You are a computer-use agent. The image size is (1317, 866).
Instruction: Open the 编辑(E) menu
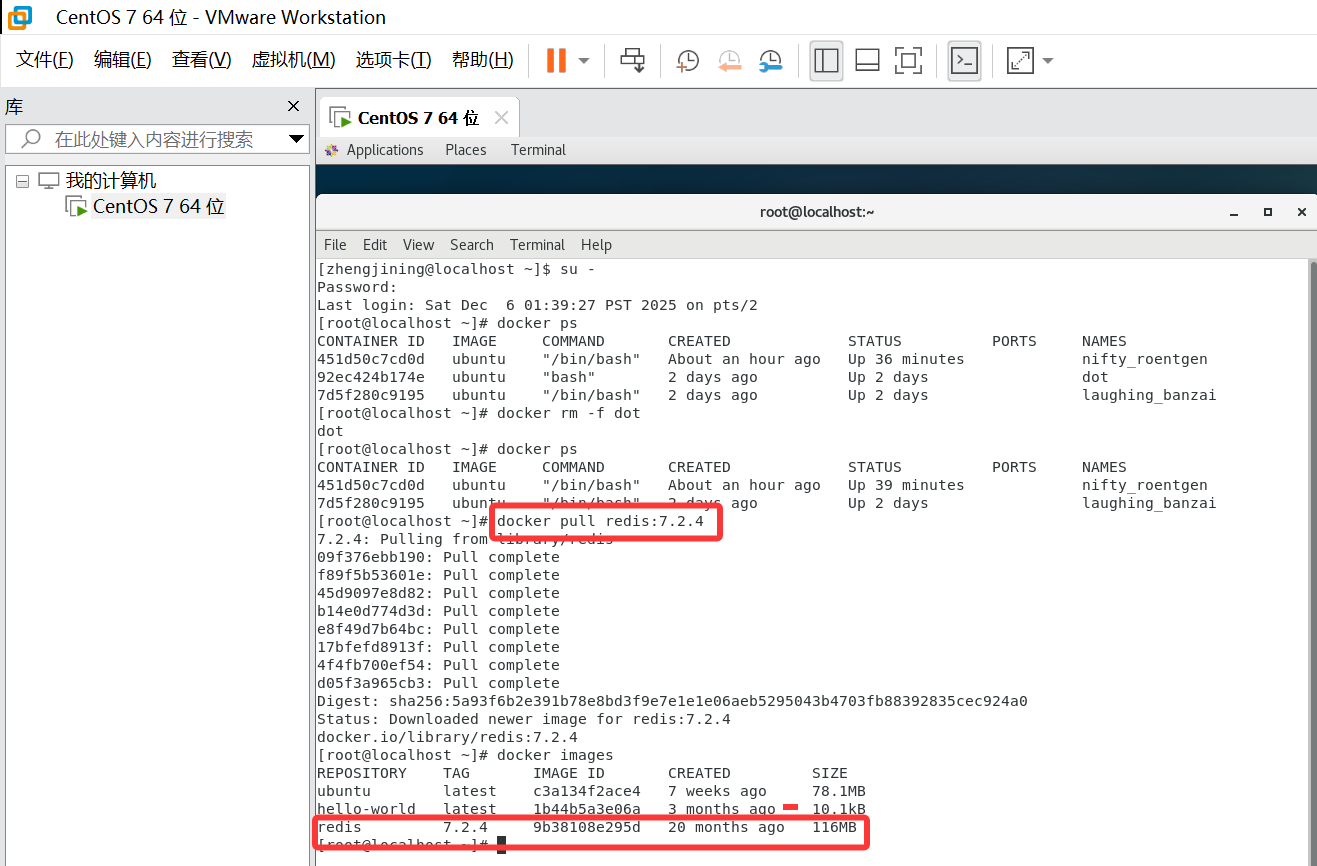pos(122,60)
